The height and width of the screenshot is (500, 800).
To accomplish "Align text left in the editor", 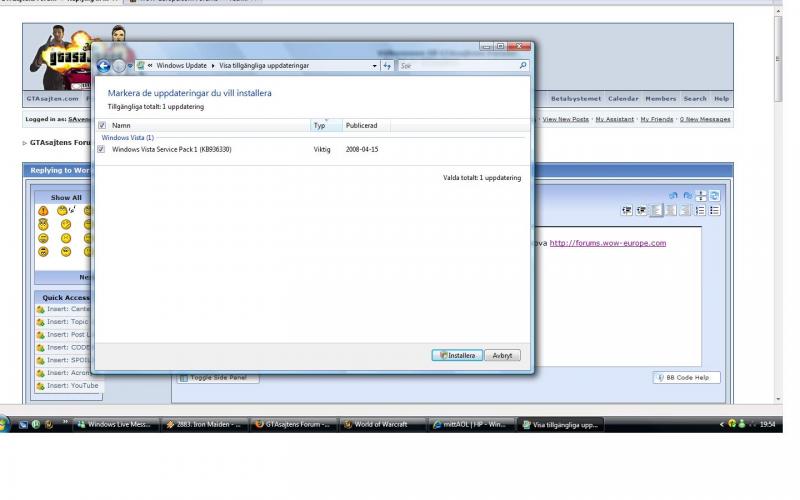I will [657, 211].
